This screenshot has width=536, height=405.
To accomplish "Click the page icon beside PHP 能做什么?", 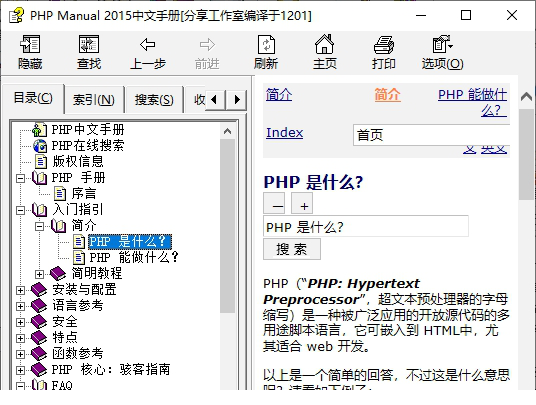I will coord(79,257).
